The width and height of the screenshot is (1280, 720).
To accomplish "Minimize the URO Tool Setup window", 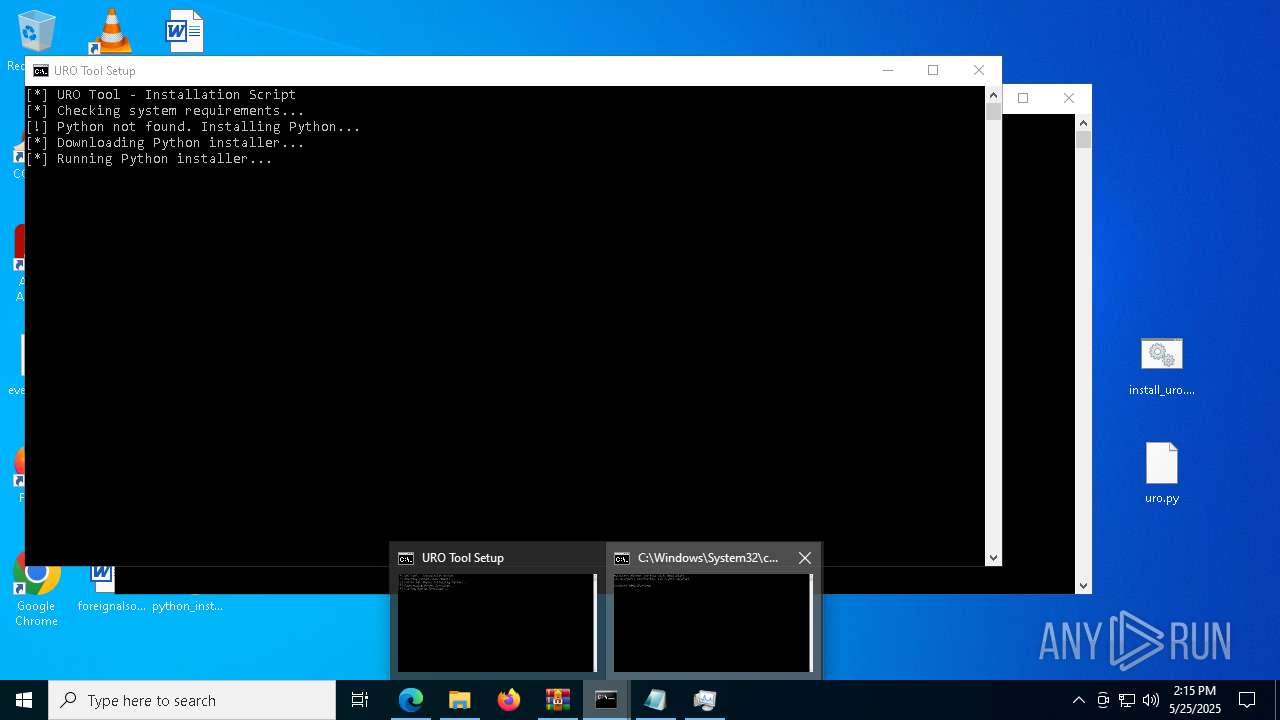I will tap(888, 70).
